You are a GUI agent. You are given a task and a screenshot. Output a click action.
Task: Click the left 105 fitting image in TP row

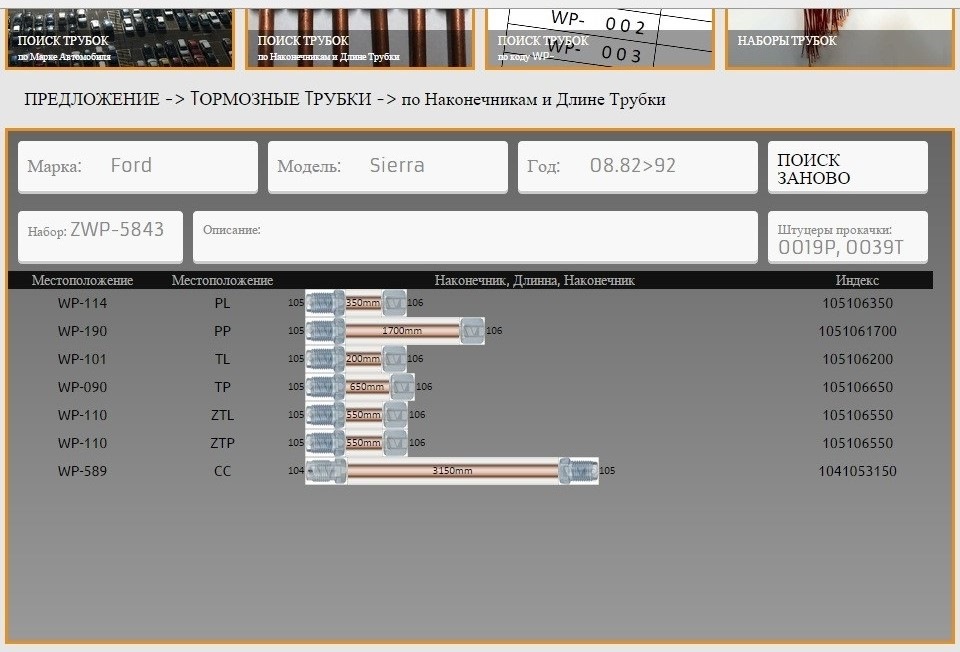(x=325, y=387)
